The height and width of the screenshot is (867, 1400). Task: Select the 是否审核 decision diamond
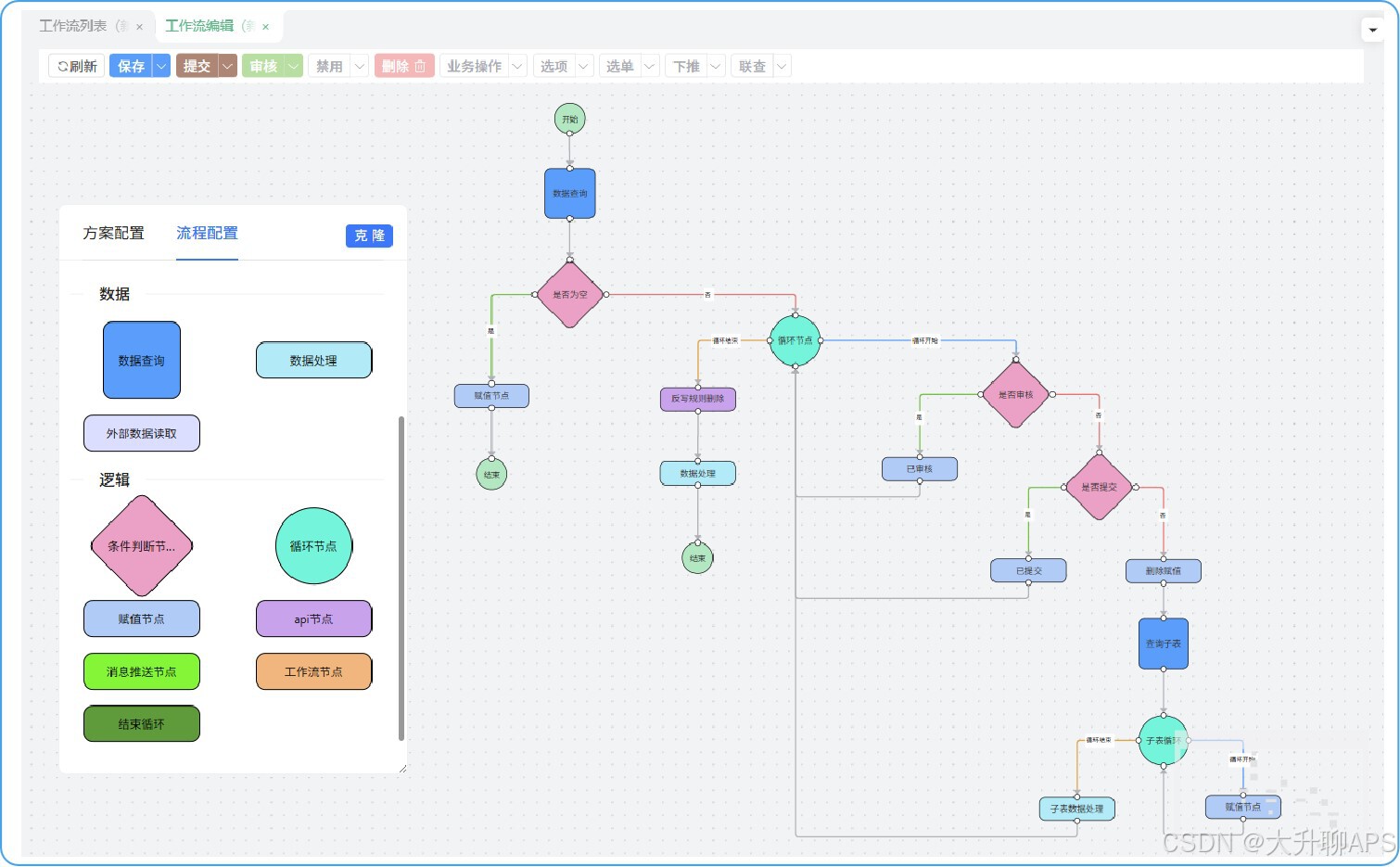click(x=1015, y=394)
